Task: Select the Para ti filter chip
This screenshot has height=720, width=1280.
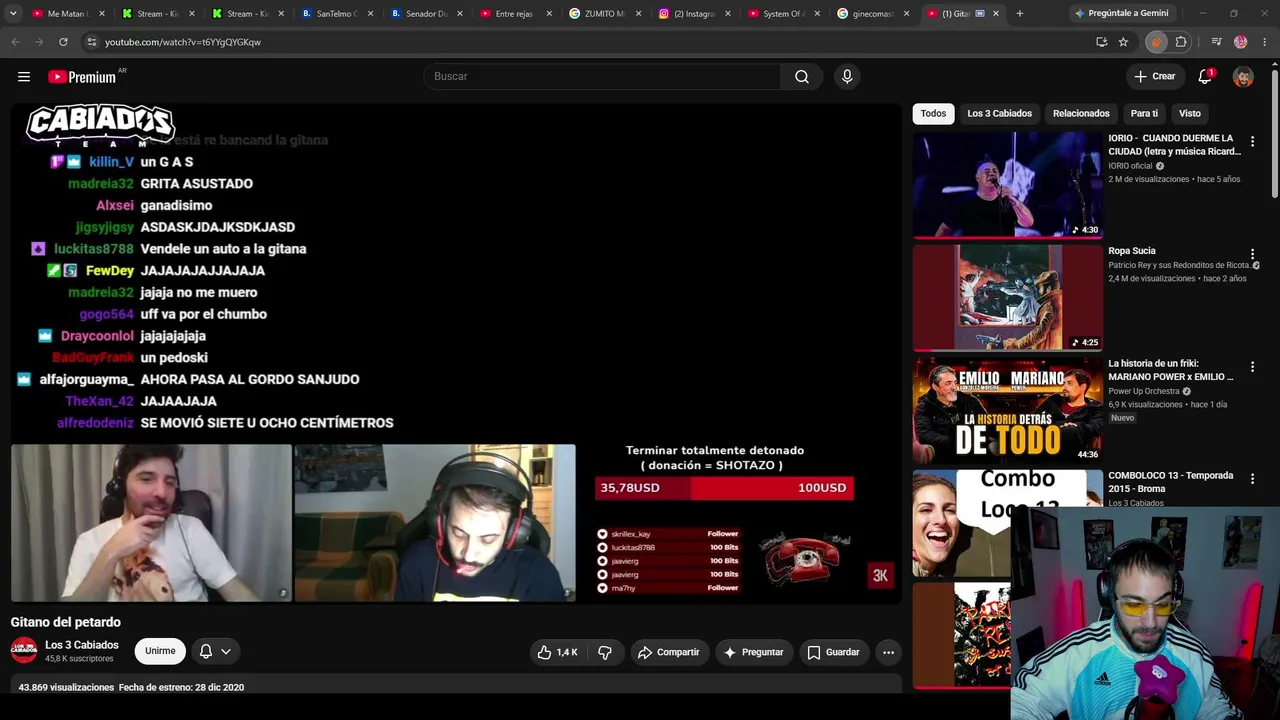Action: pyautogui.click(x=1144, y=114)
